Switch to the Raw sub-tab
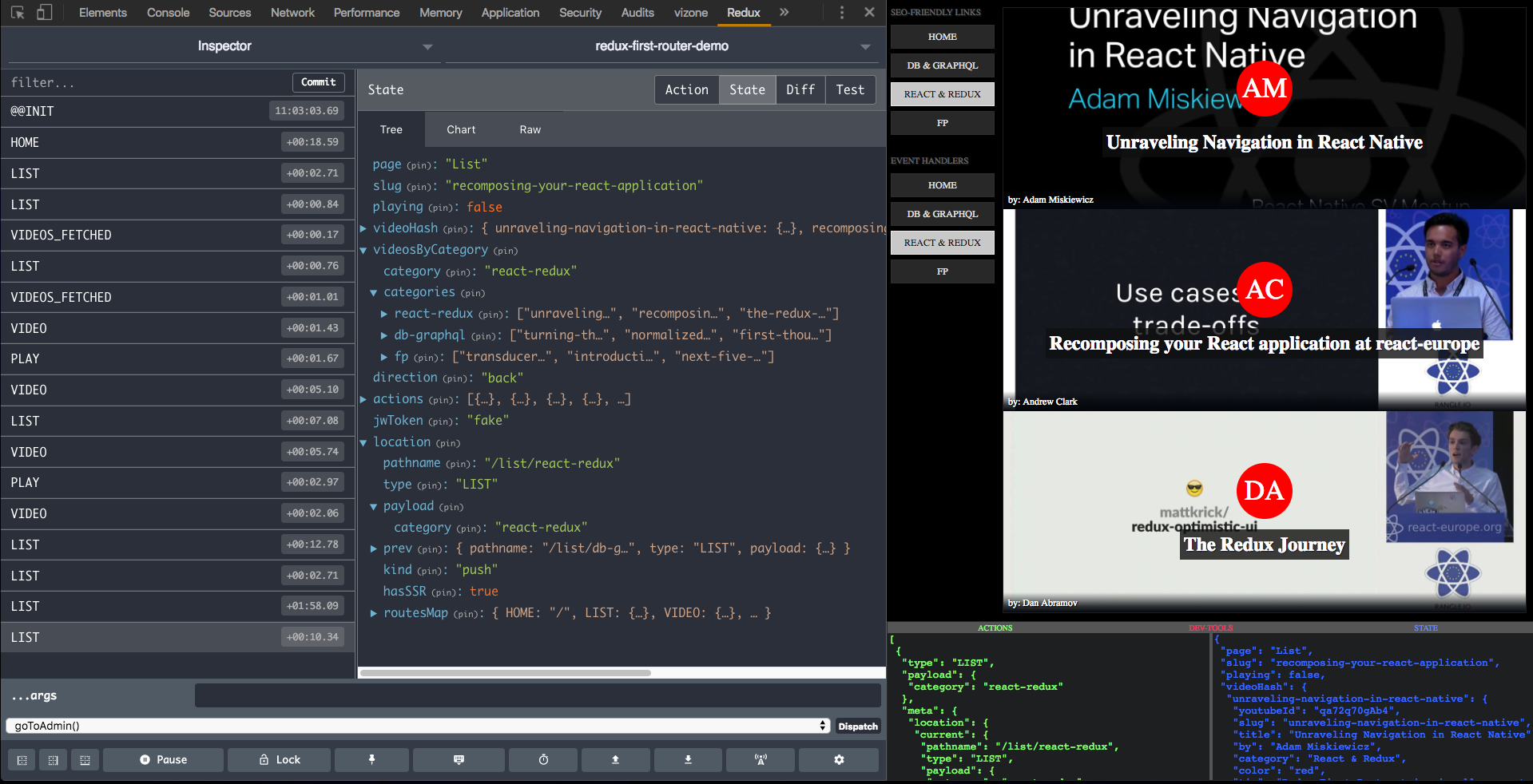This screenshot has height=784, width=1533. click(x=530, y=129)
